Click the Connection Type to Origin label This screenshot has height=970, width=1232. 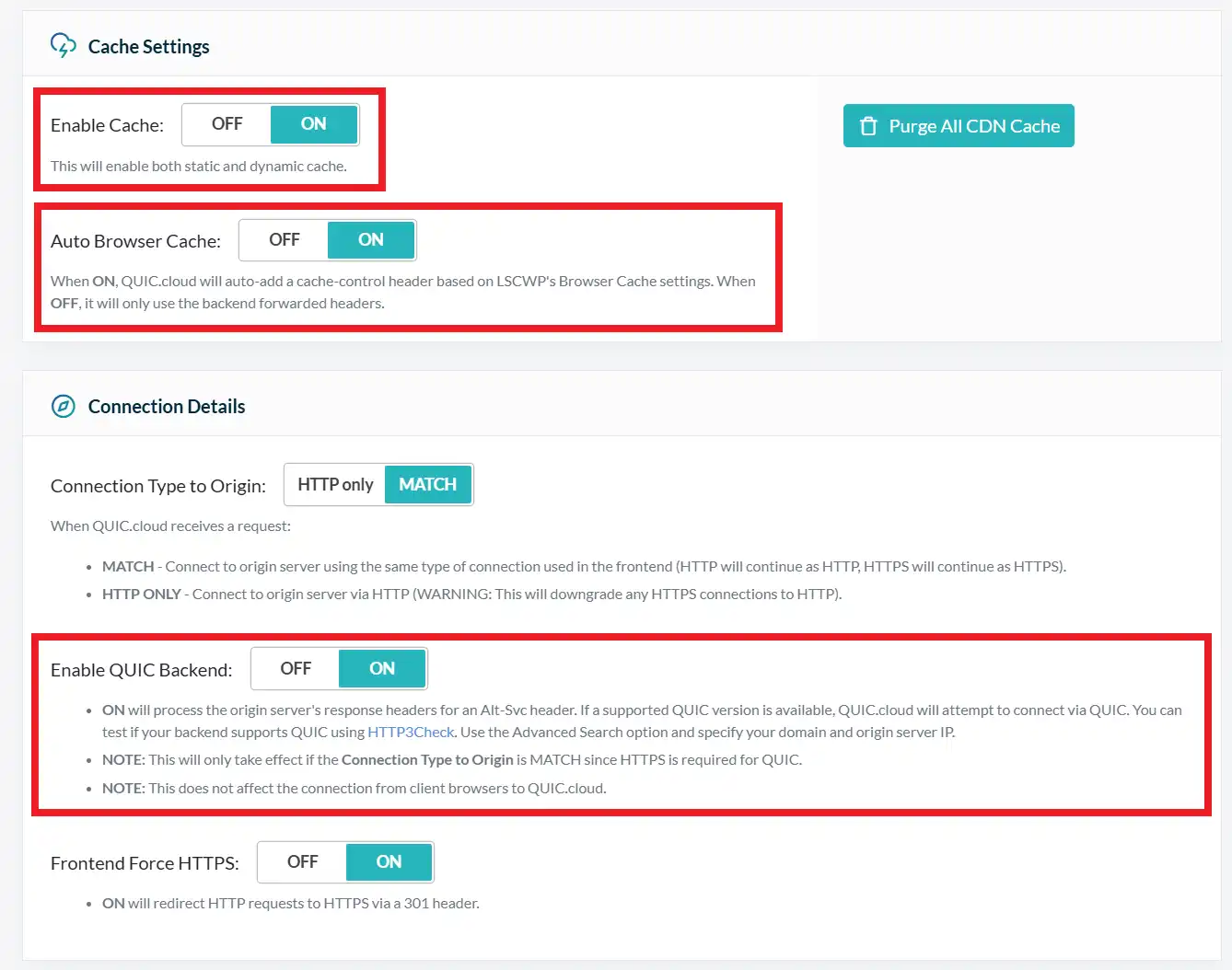click(157, 486)
